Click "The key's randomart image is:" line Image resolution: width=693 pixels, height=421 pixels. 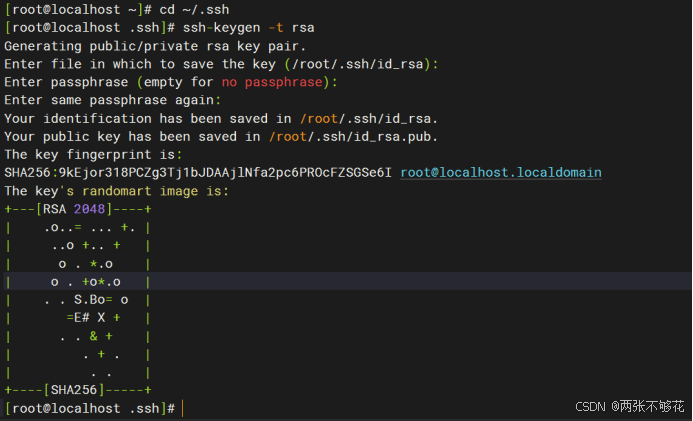tap(117, 191)
